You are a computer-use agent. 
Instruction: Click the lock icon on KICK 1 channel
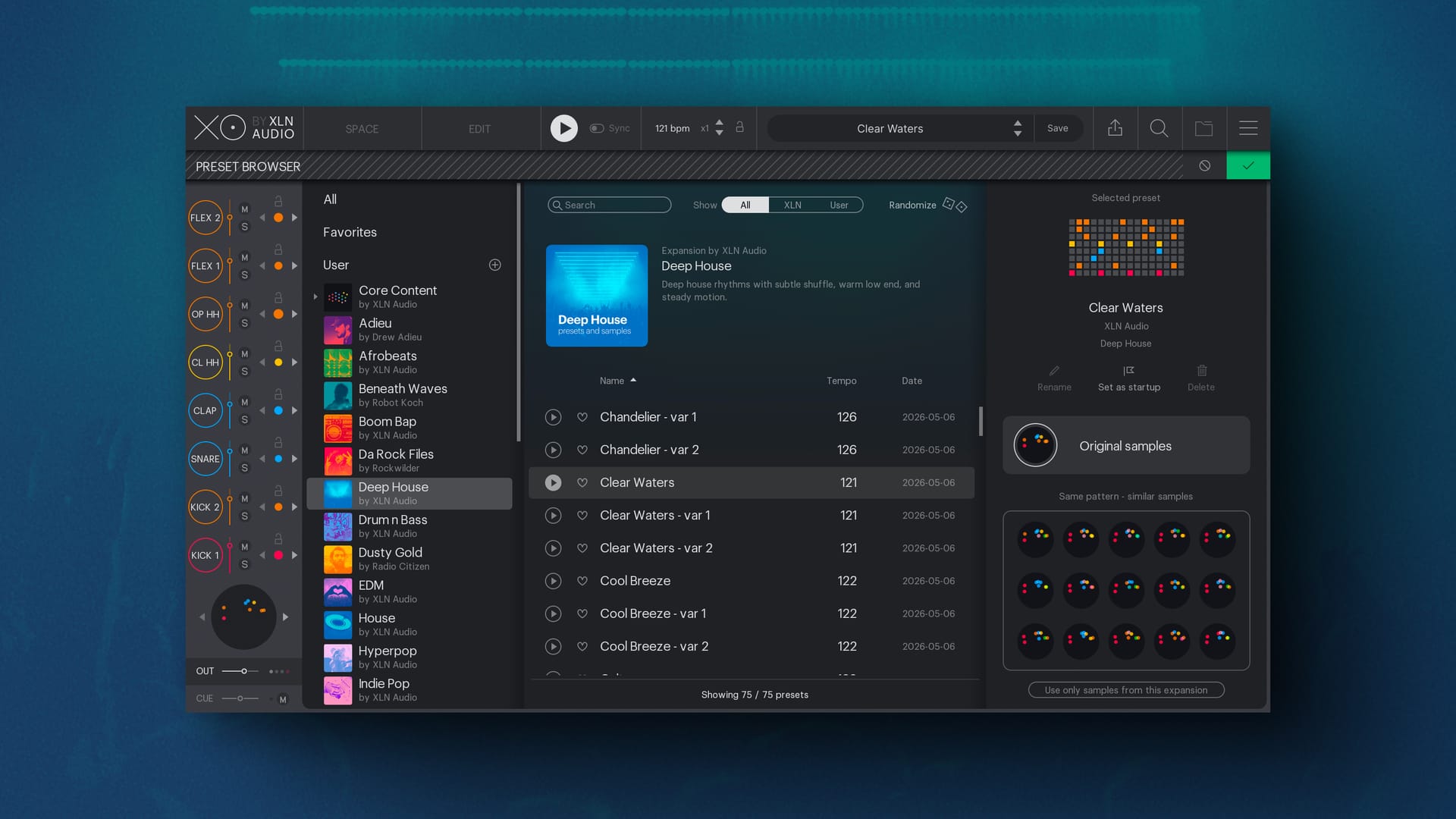tap(278, 538)
